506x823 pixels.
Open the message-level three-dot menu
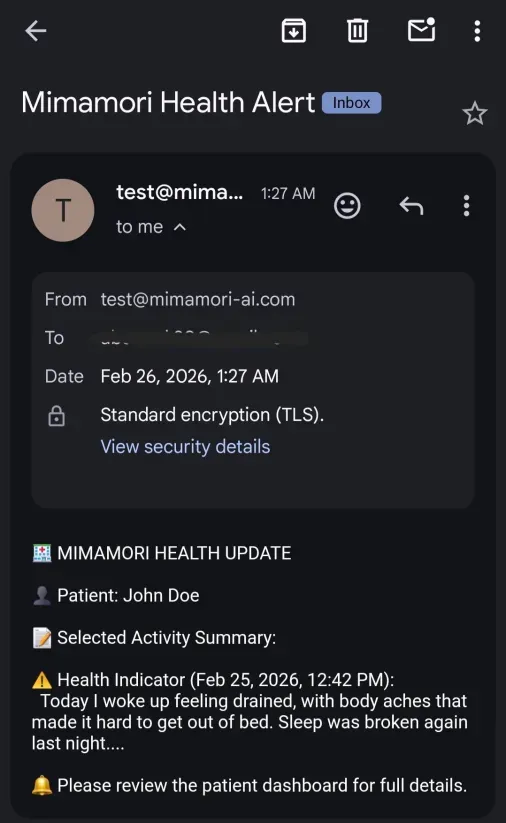click(x=466, y=205)
